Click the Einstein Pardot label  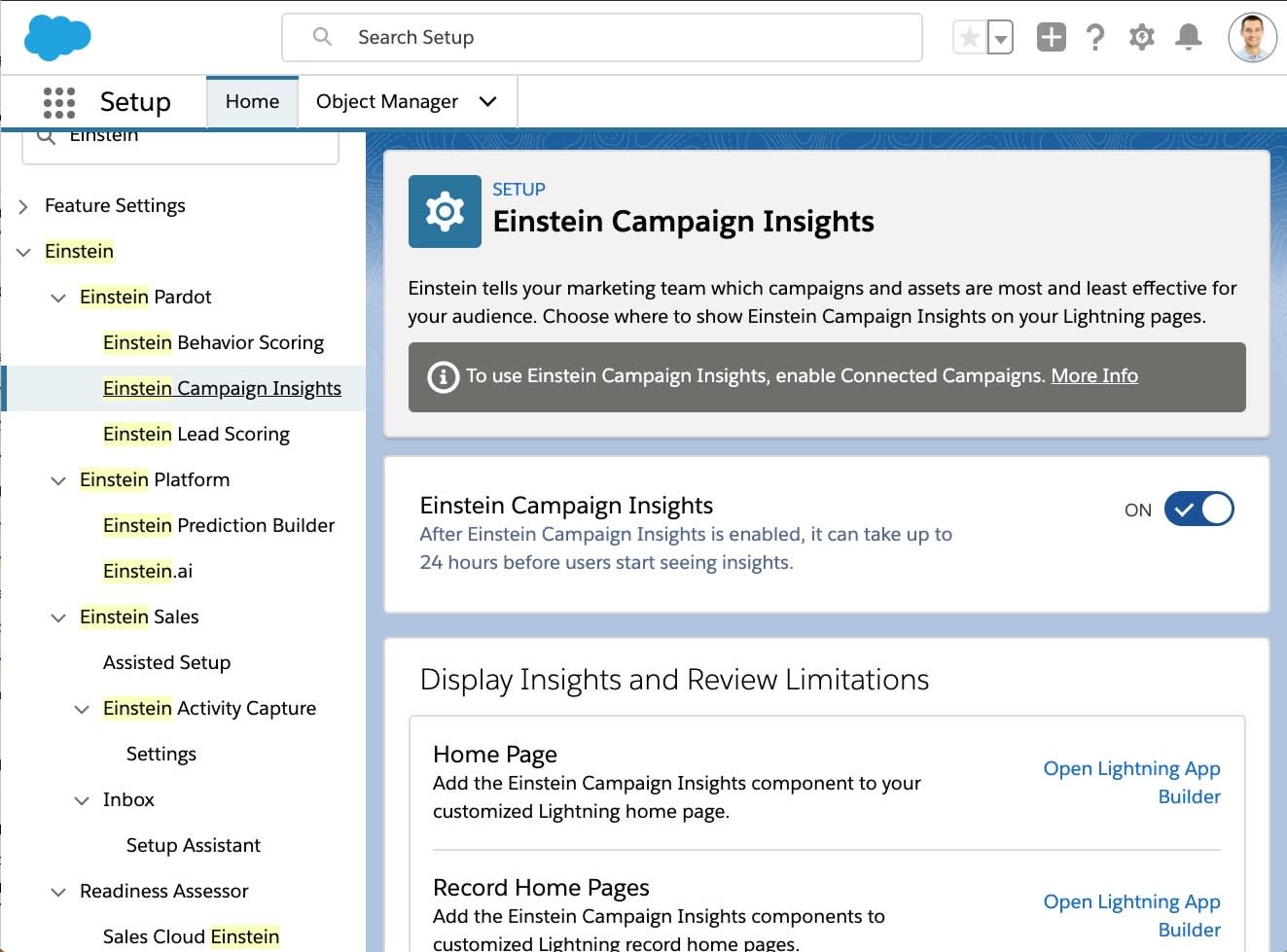coord(145,297)
